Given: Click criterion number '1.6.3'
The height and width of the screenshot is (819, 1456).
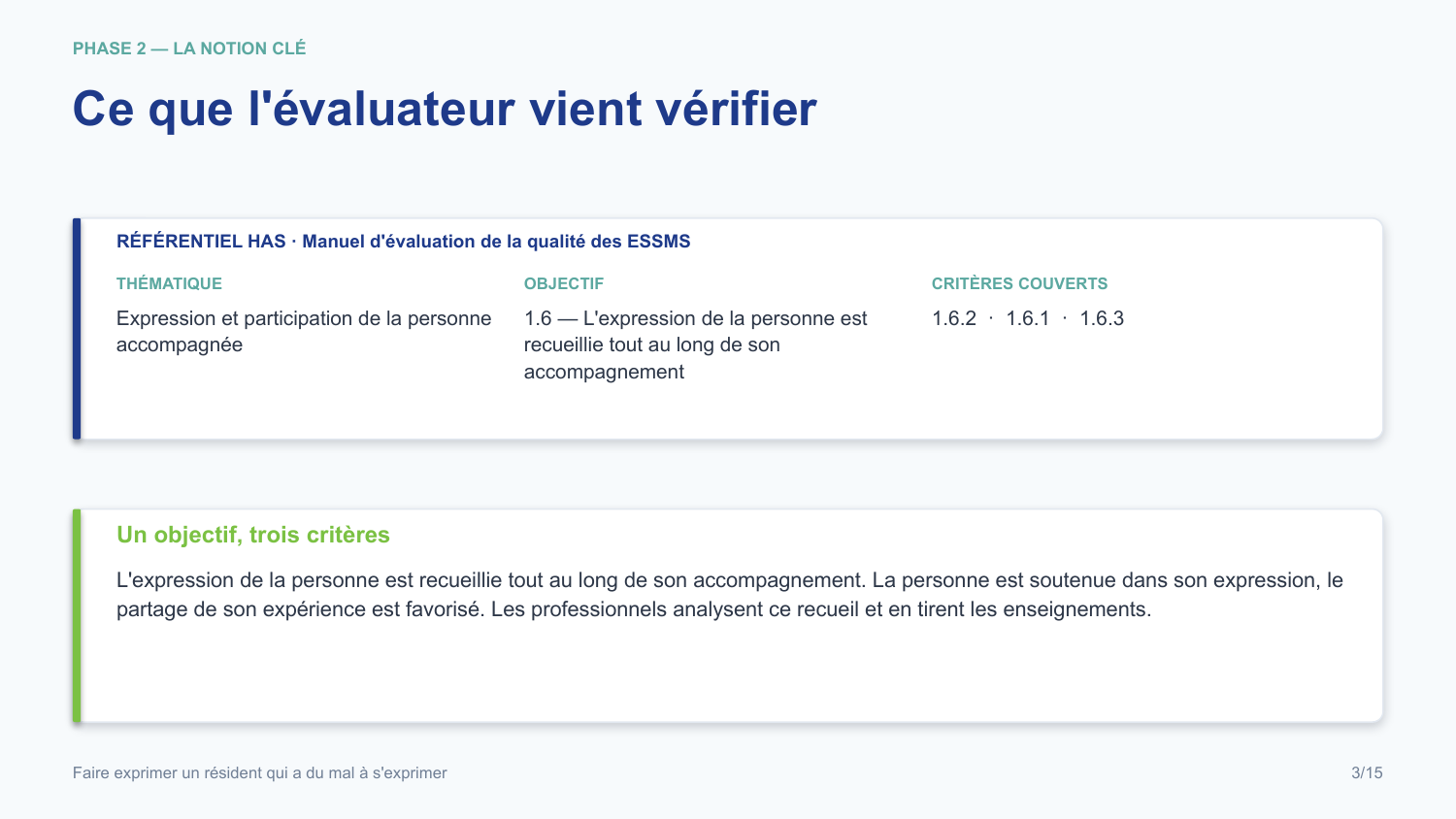Looking at the screenshot, I should [1102, 318].
